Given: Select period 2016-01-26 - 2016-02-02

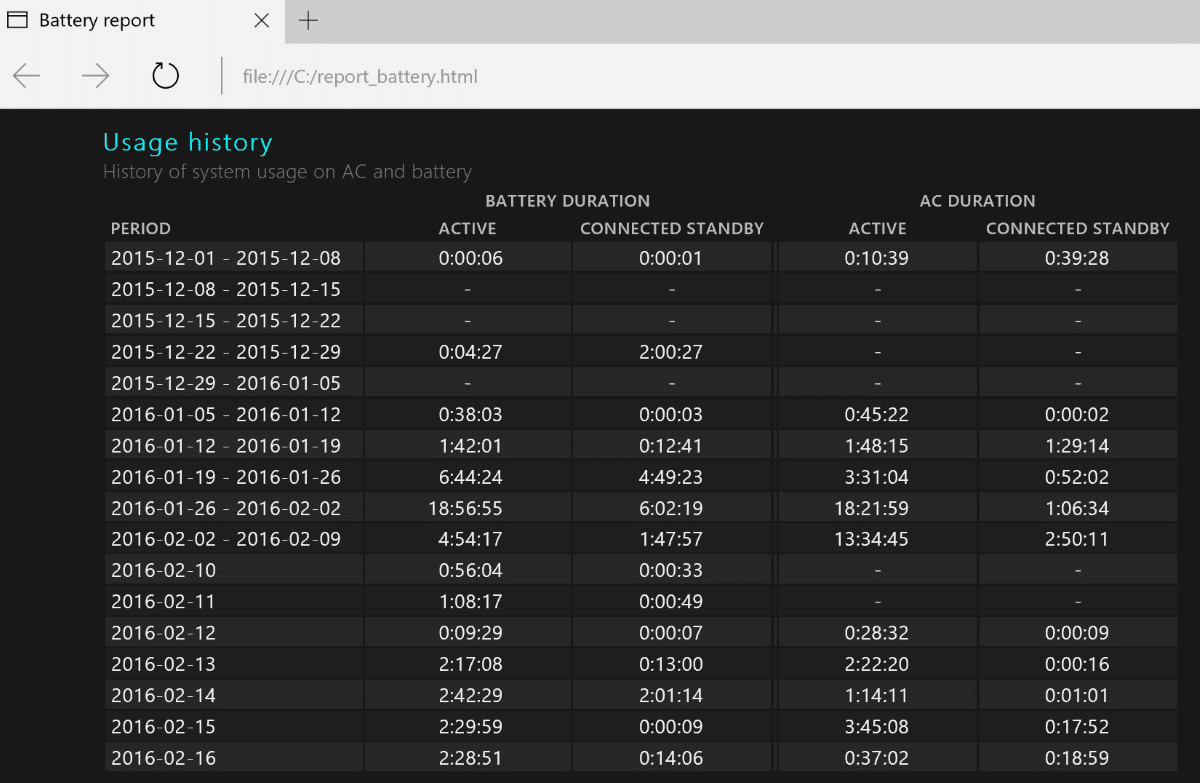Looking at the screenshot, I should [226, 508].
